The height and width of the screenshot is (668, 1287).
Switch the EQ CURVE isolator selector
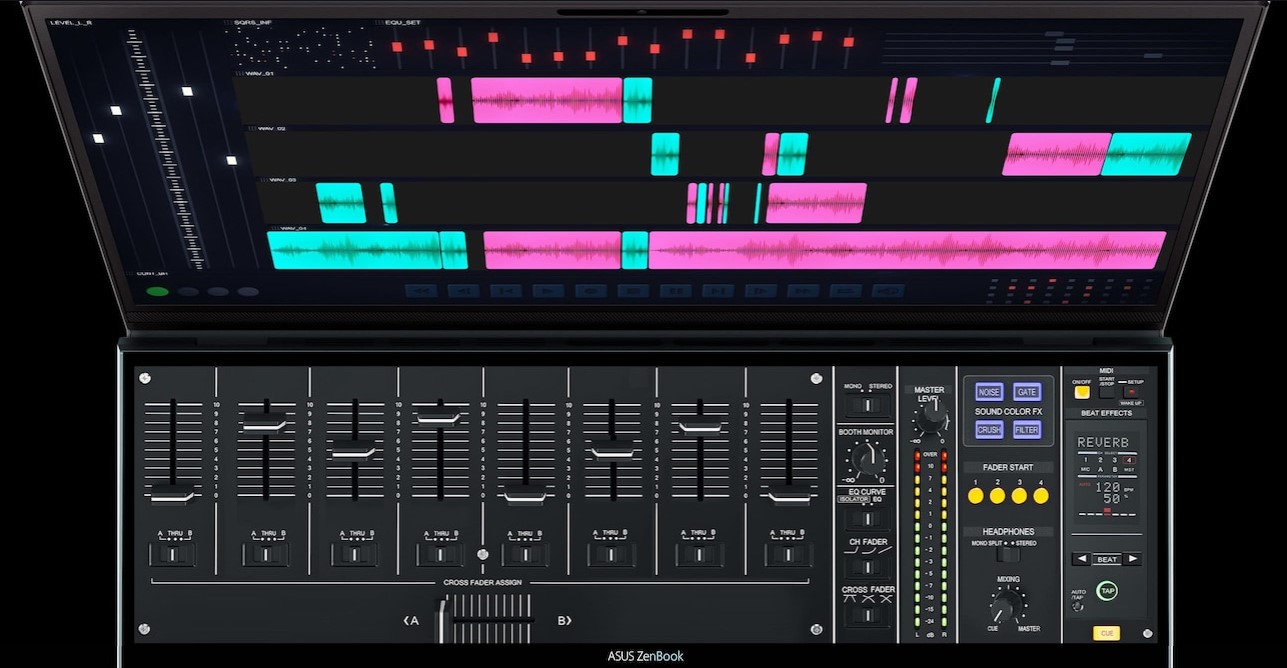coord(867,518)
